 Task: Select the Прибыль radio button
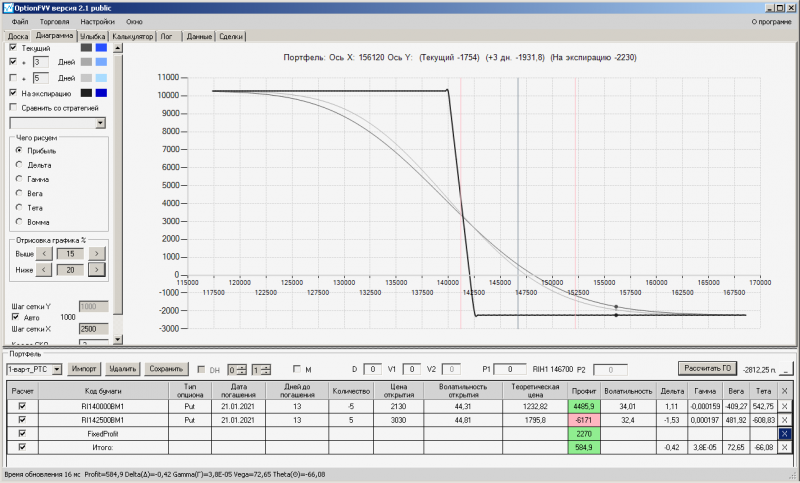19,150
